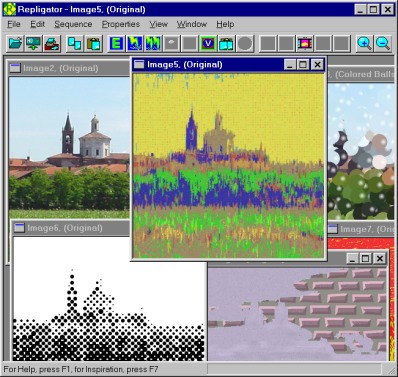
Task: Select the Image6 (Original) window title bar
Action: click(x=71, y=228)
